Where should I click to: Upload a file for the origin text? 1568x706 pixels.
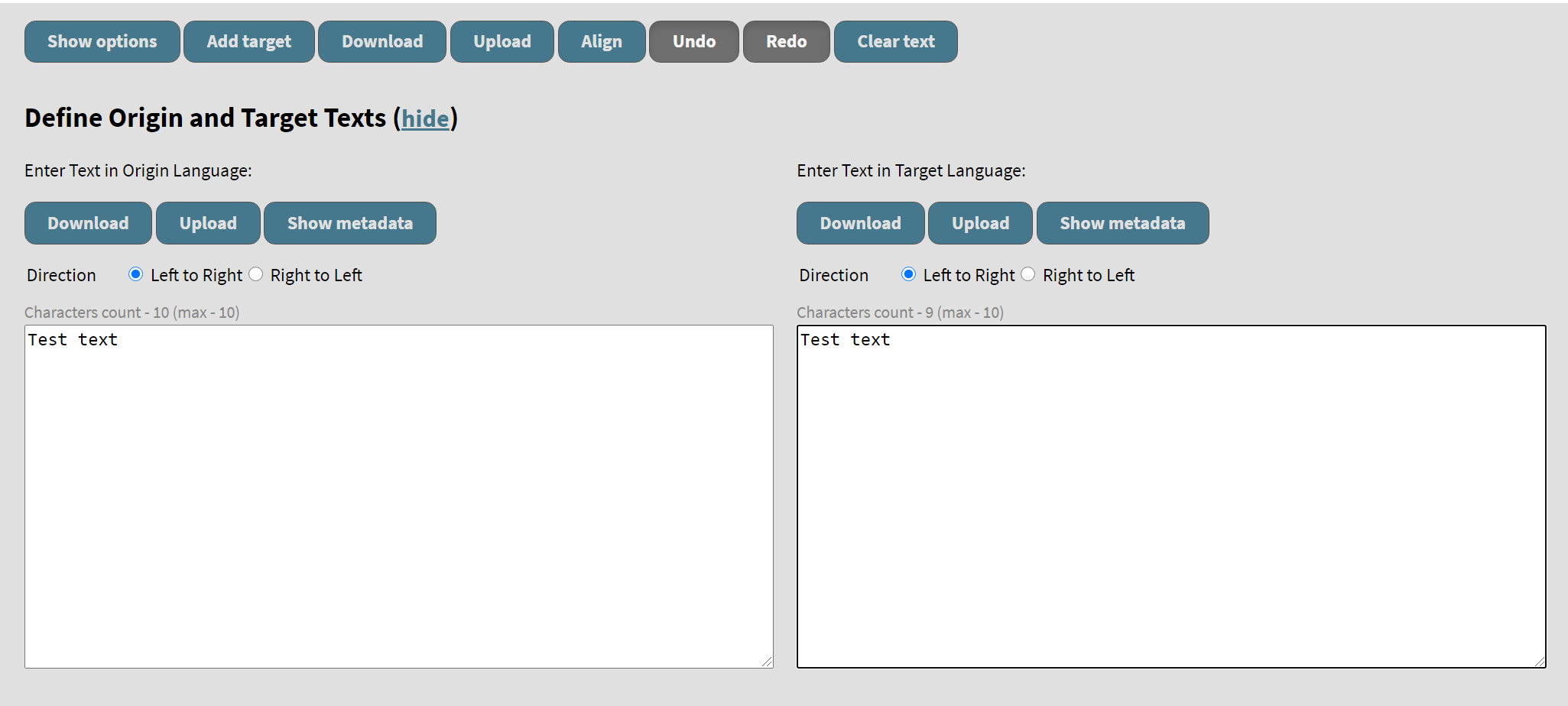point(208,223)
